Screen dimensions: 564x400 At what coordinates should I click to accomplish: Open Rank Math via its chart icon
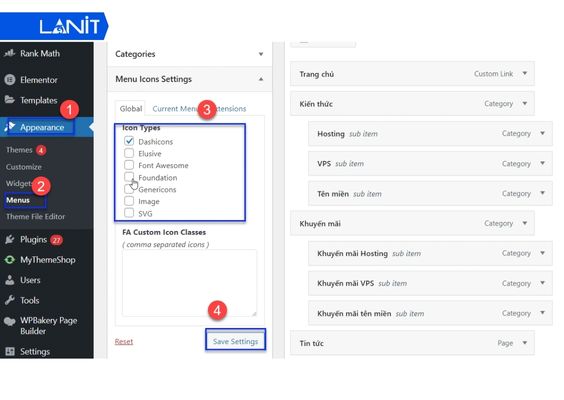(x=10, y=53)
